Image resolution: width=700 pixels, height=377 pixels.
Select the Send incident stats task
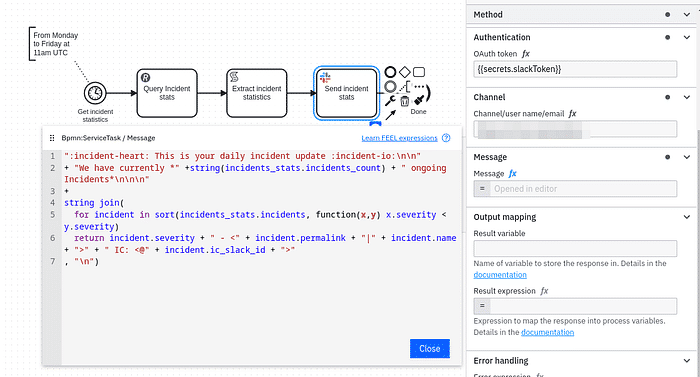[x=346, y=93]
